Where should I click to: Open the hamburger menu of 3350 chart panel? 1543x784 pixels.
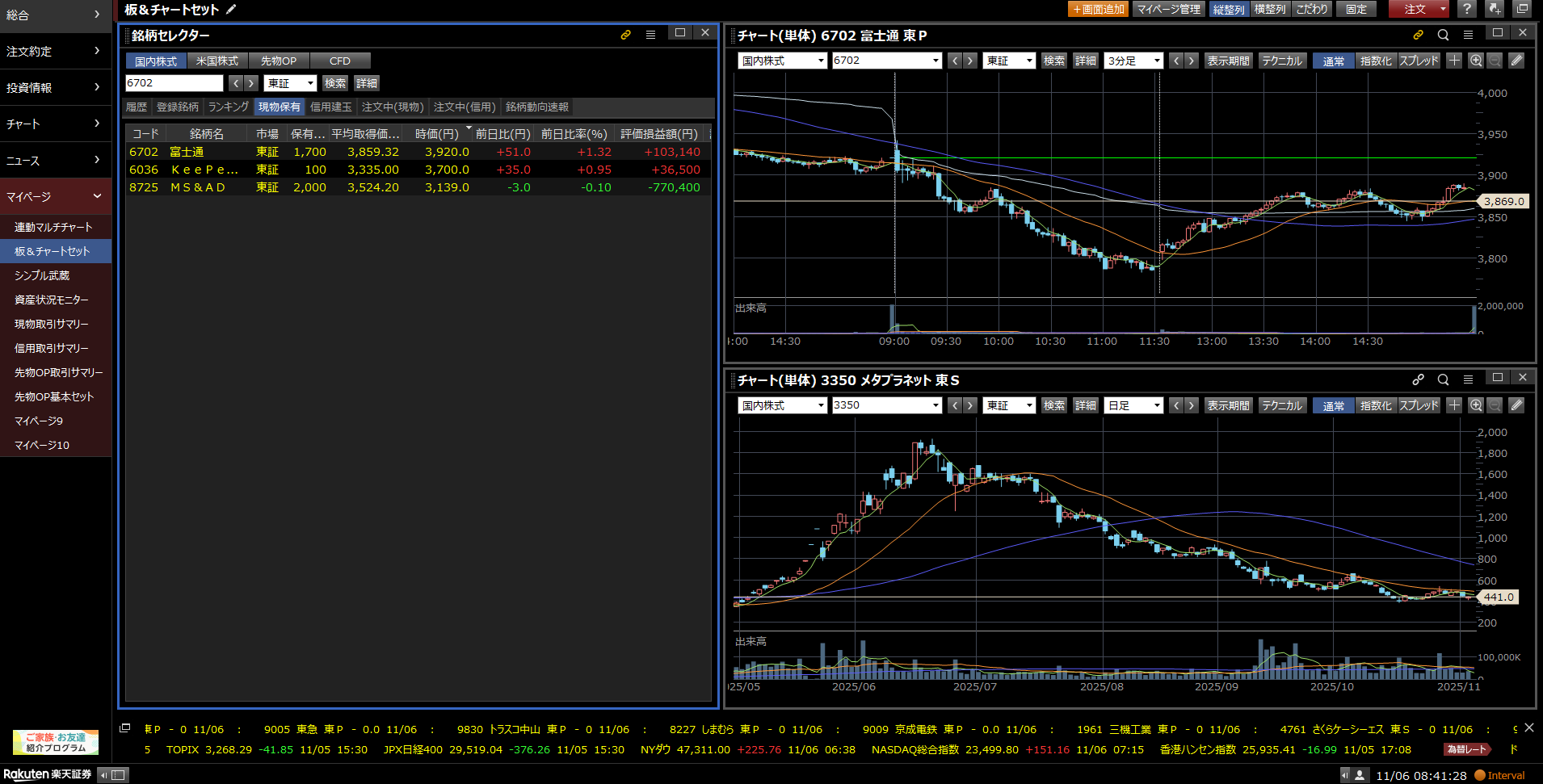[1468, 379]
